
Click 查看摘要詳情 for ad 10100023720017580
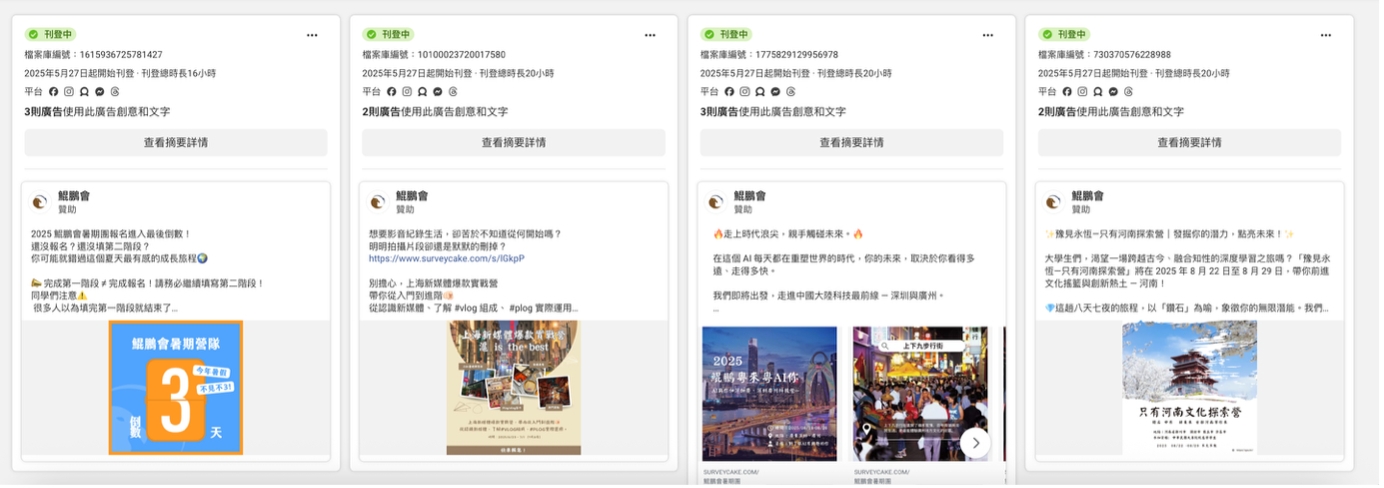tap(514, 143)
